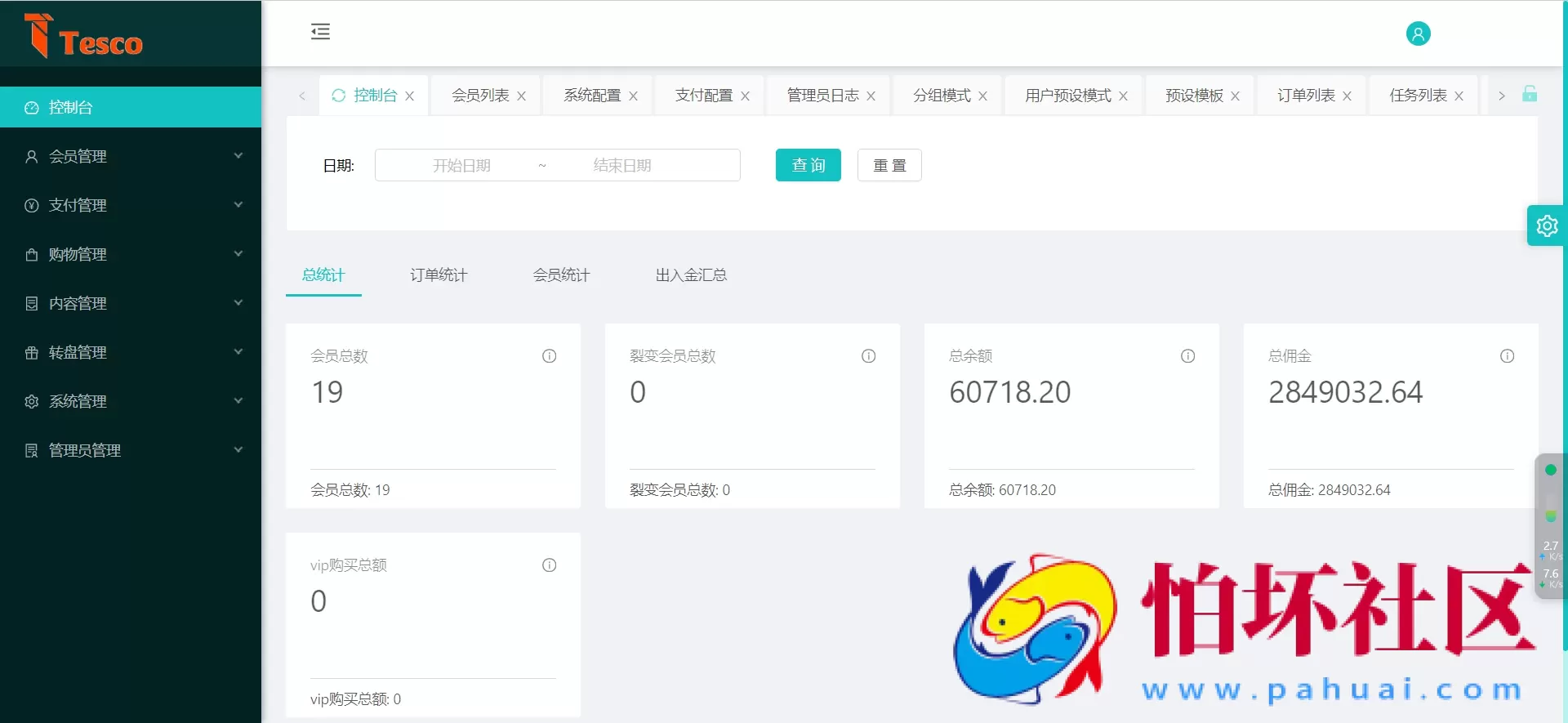
Task: Close the 会员列表 tab
Action: click(x=522, y=96)
